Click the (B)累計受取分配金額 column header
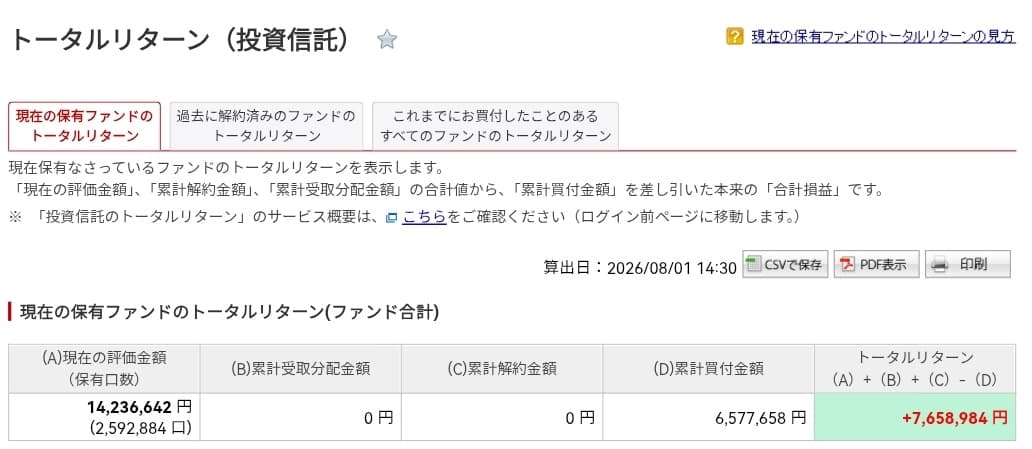 300,369
